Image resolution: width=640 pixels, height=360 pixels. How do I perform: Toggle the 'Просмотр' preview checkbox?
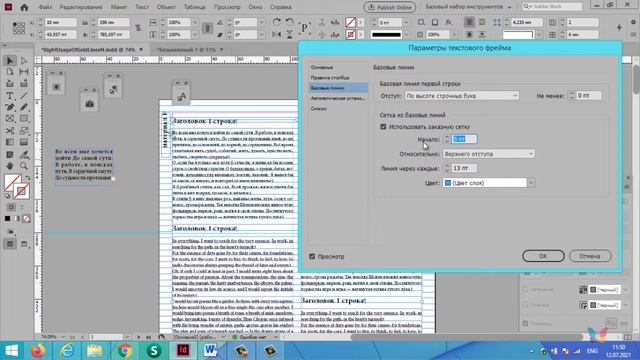point(312,256)
